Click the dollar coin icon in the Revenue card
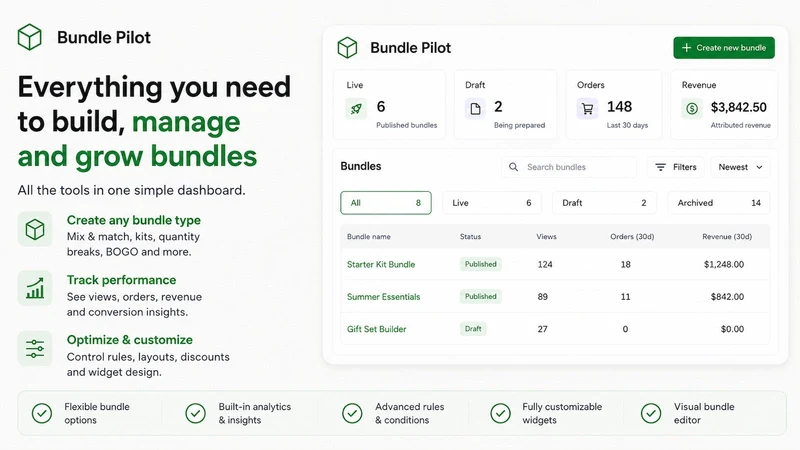 tap(692, 109)
